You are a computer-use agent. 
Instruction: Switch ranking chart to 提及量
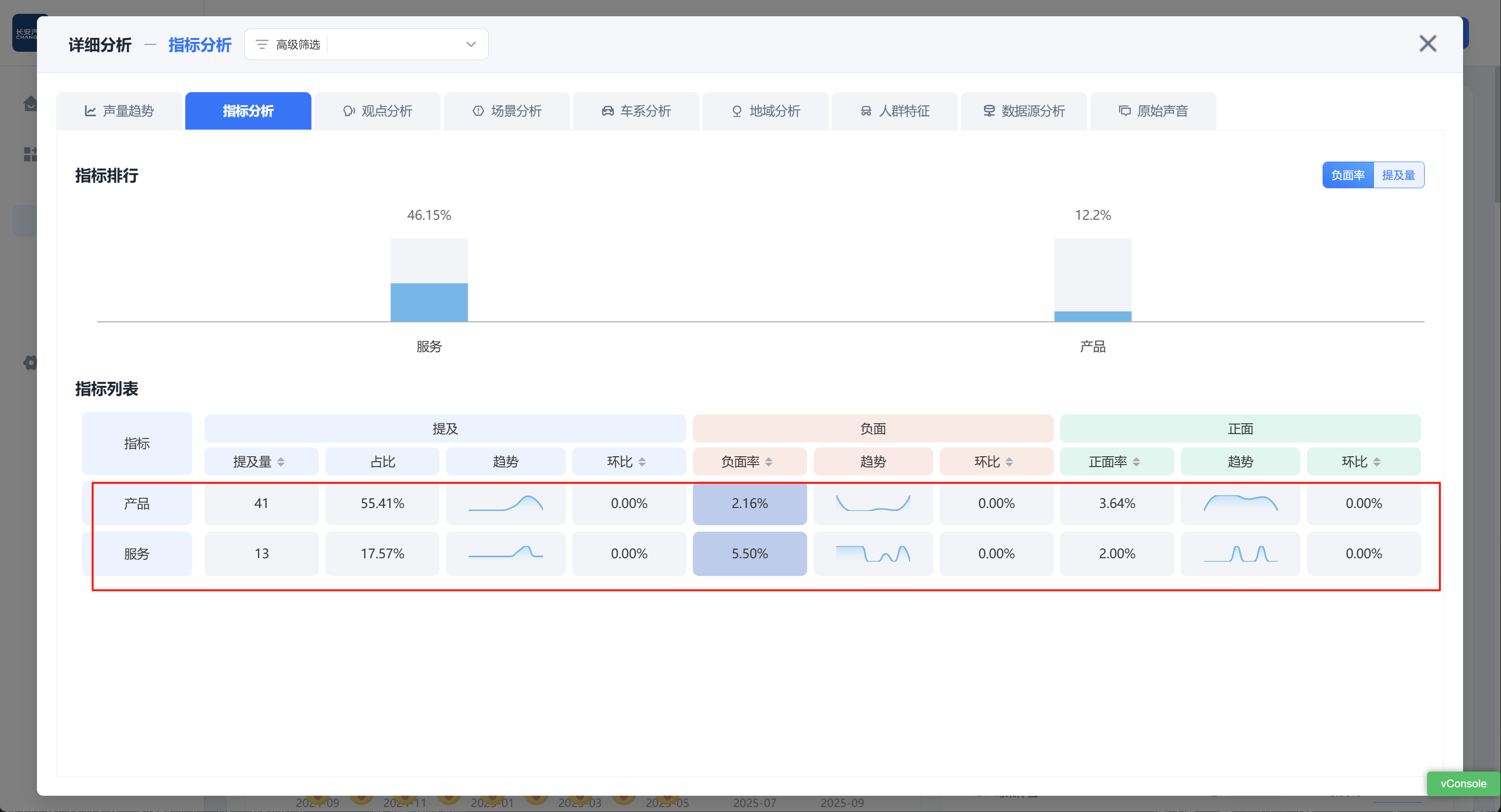pyautogui.click(x=1398, y=175)
